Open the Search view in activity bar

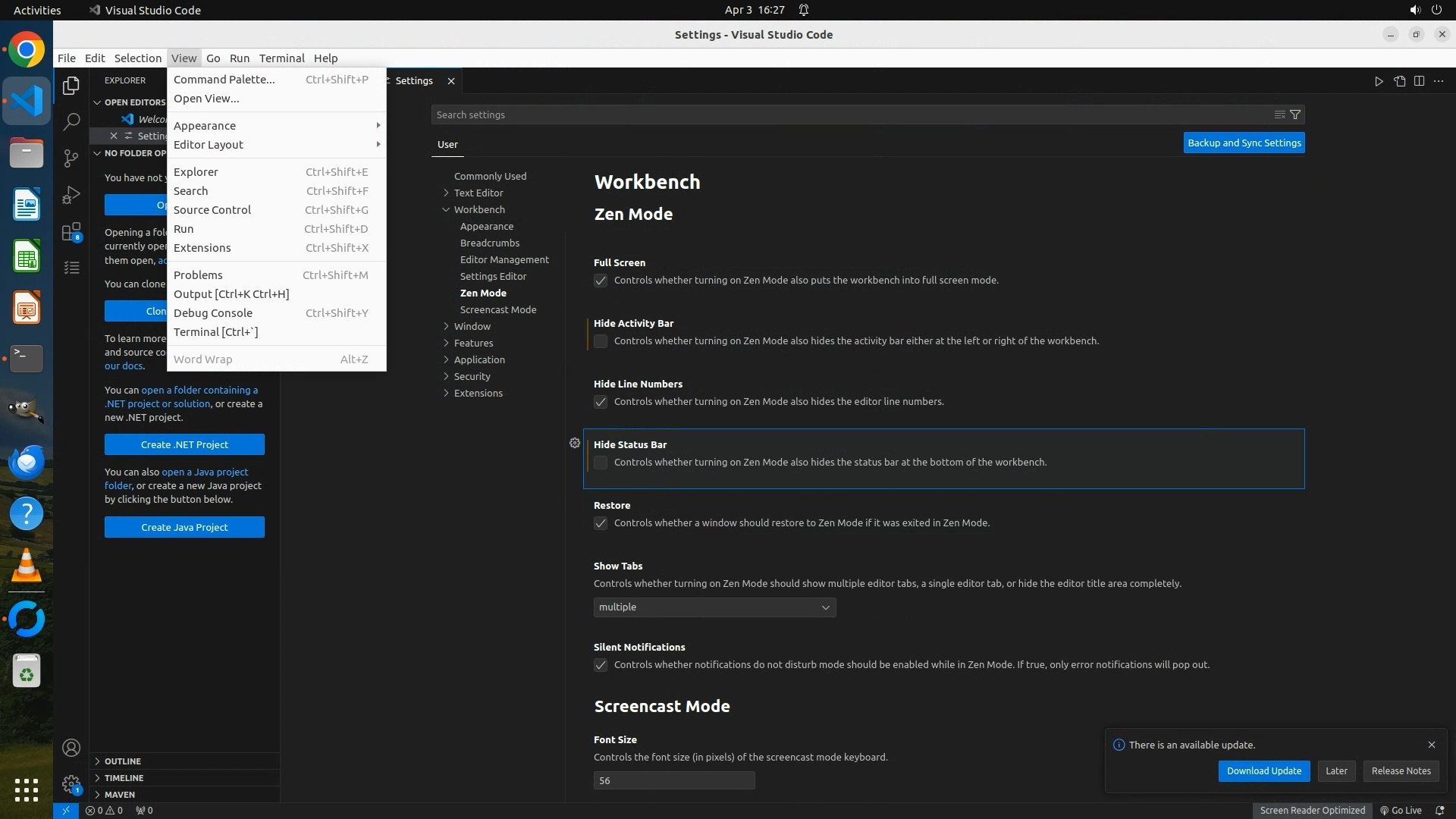pos(71,121)
